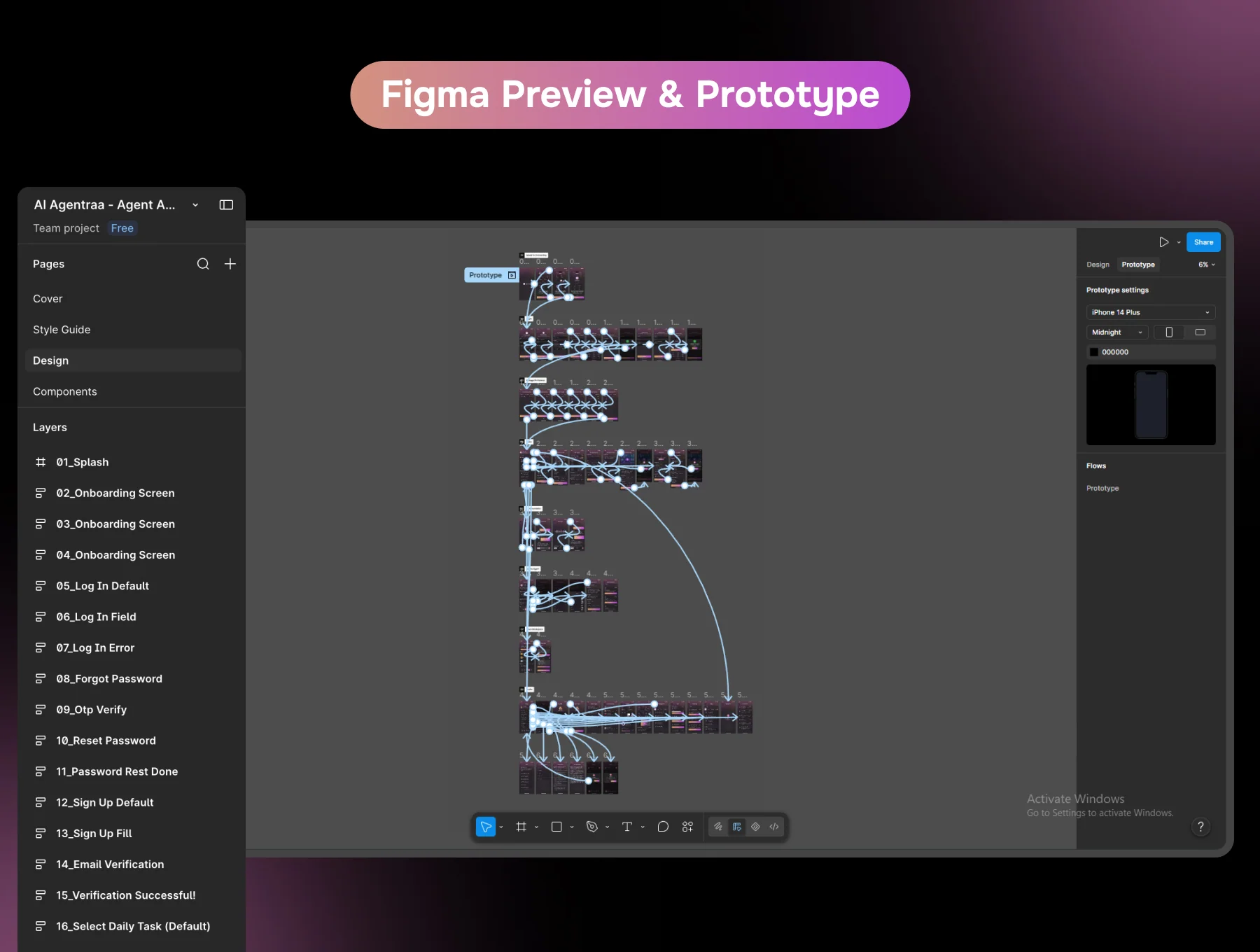
Task: Click the sidebar panel toggle icon
Action: tap(226, 205)
